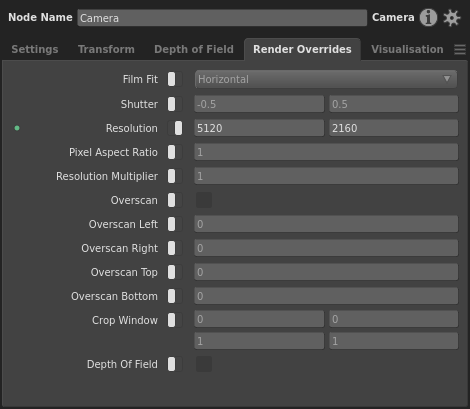Click the Film Fit label
Image resolution: width=470 pixels, height=409 pixels.
[x=140, y=79]
